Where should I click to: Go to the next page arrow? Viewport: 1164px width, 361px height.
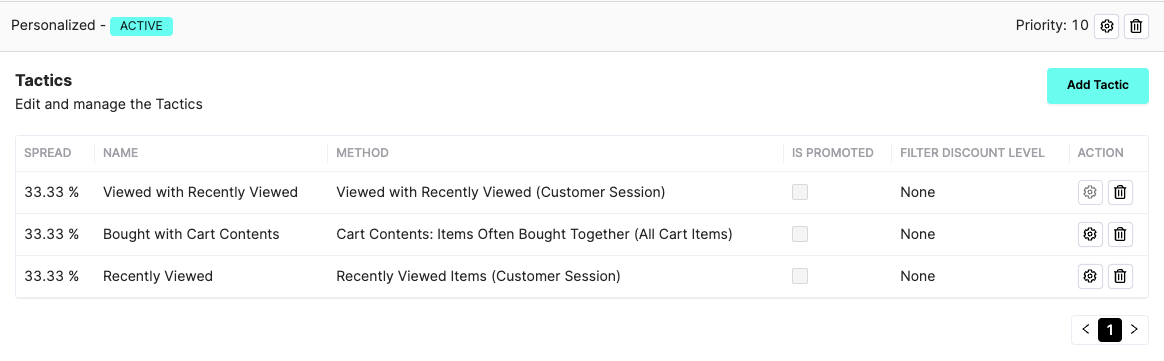point(1134,330)
